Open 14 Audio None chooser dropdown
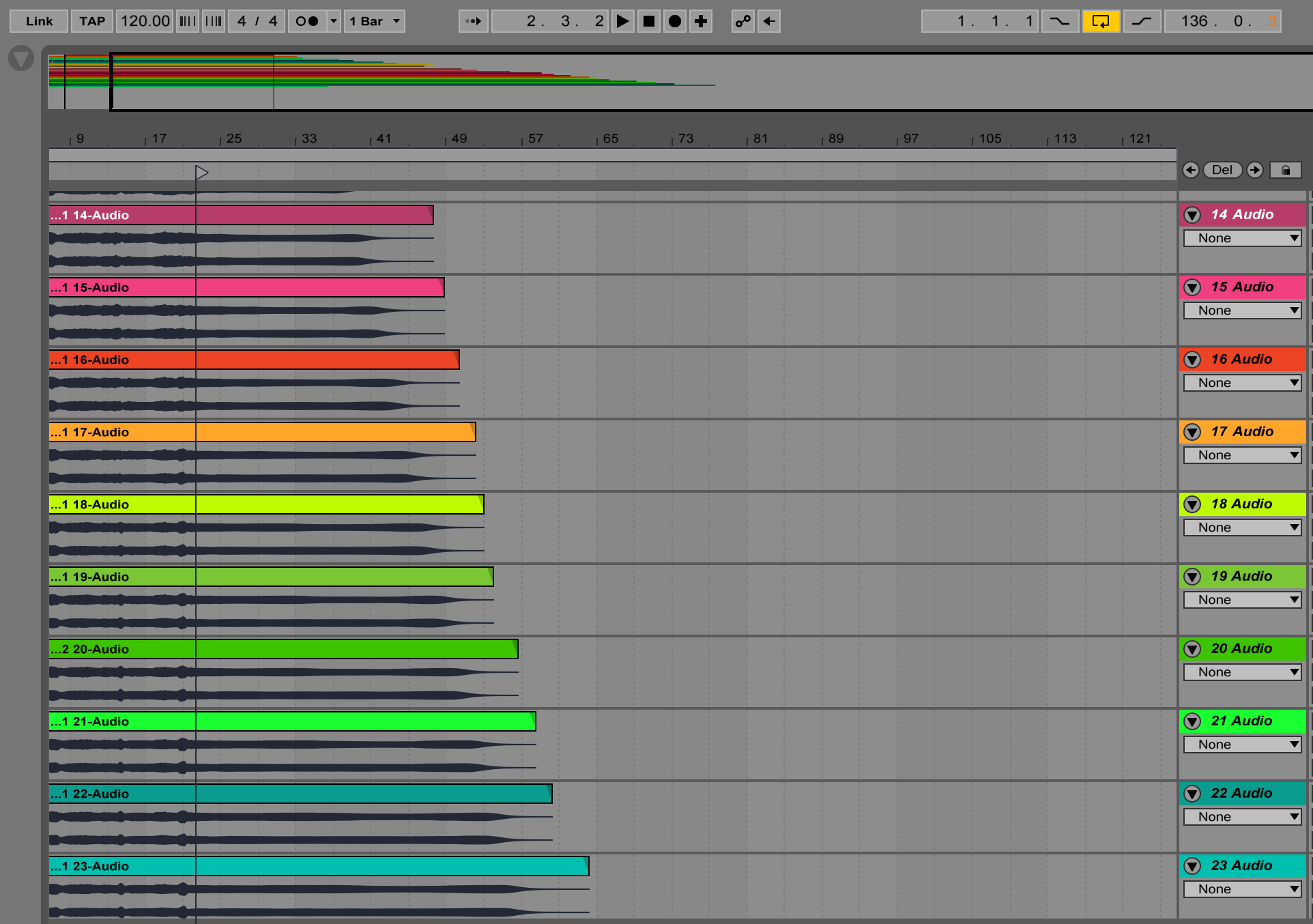 (1242, 238)
